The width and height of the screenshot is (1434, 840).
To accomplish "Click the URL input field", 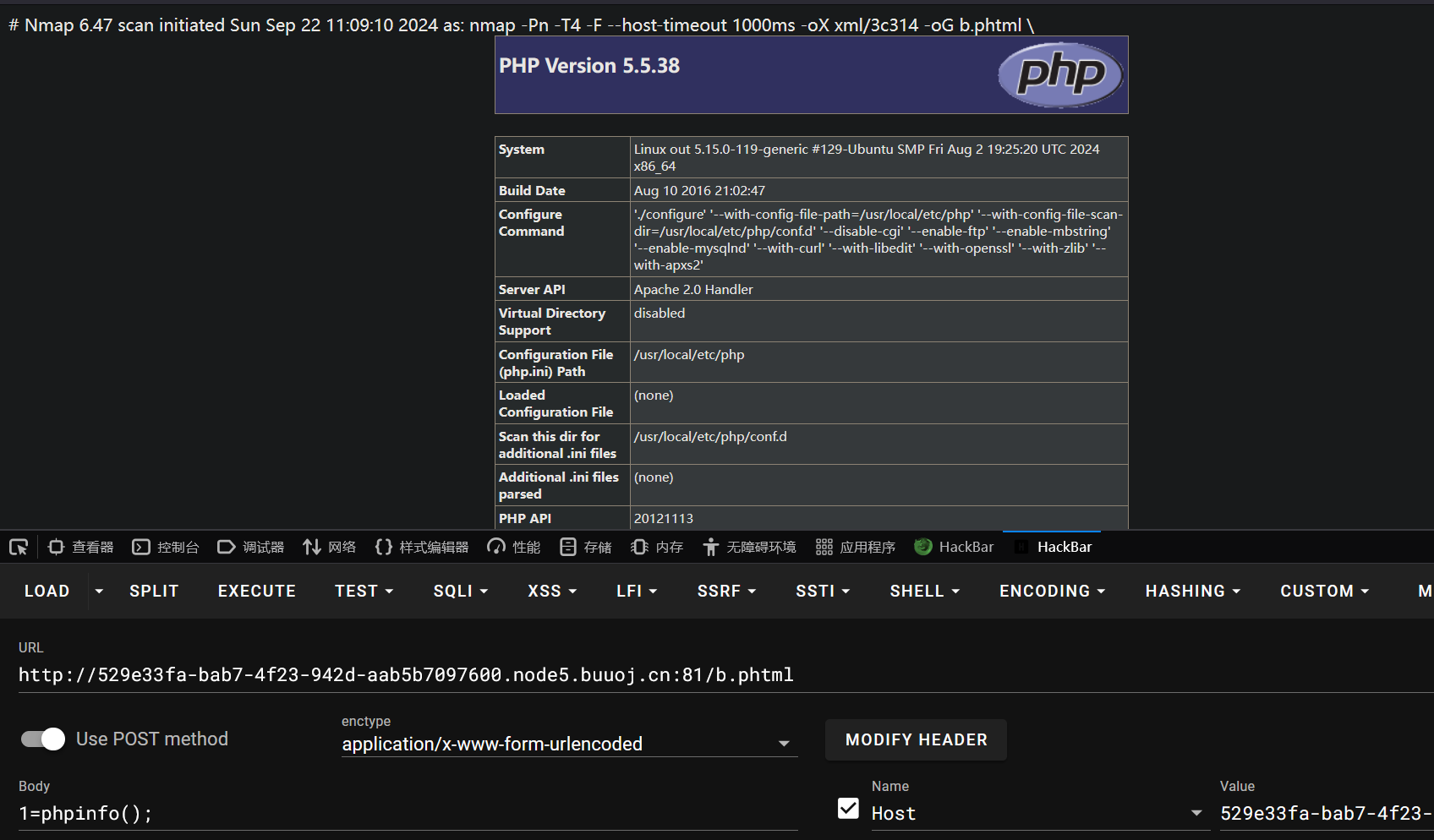I will pyautogui.click(x=725, y=674).
